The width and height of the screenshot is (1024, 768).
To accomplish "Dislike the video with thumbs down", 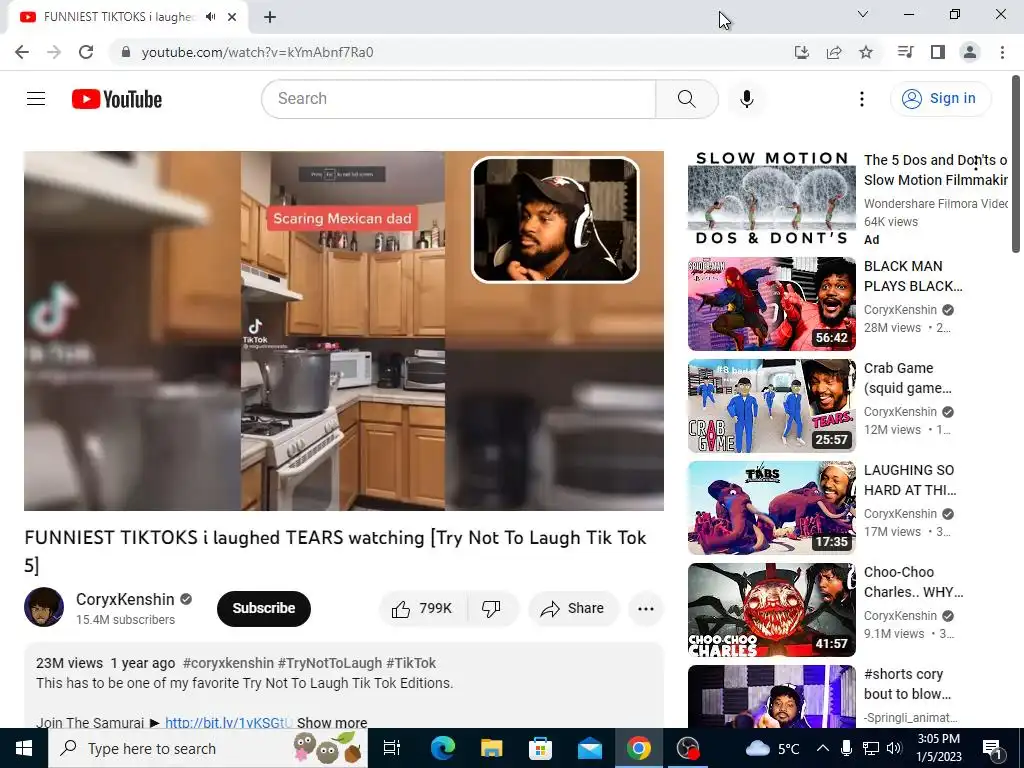I will tap(491, 609).
